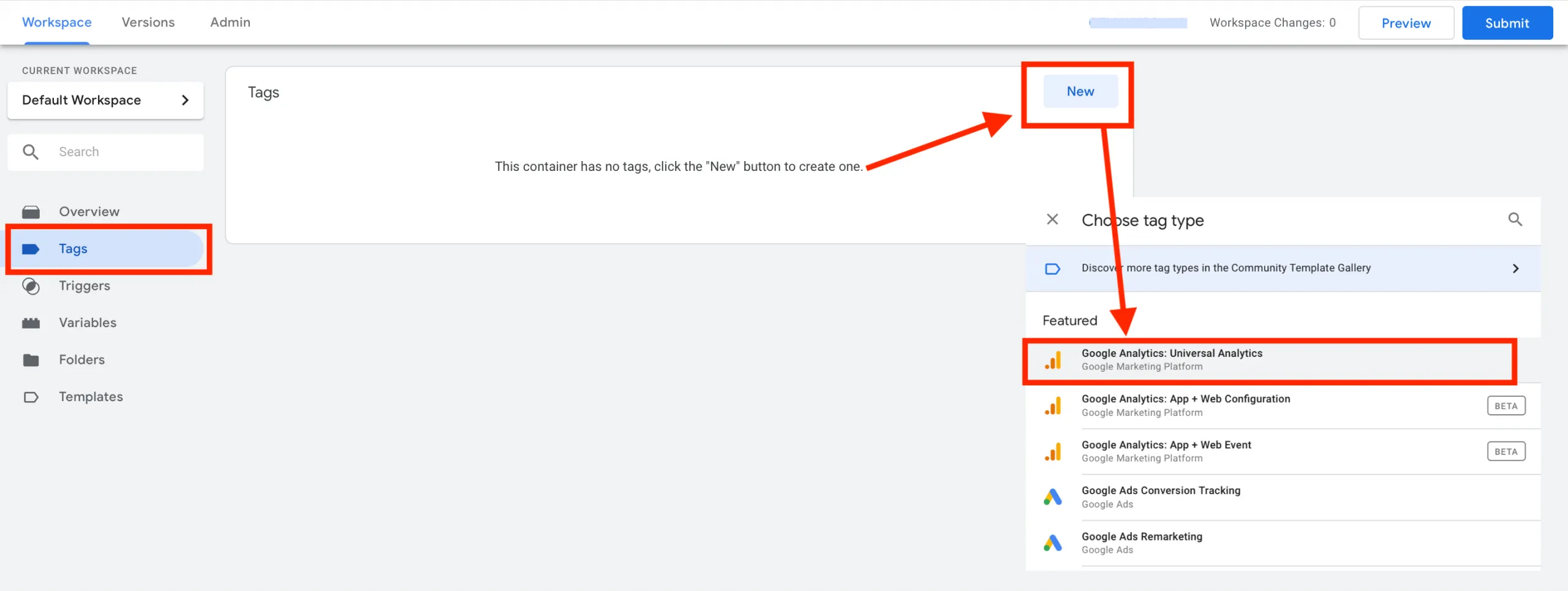Click the blue Tags label icon
1568x591 pixels.
tap(31, 249)
